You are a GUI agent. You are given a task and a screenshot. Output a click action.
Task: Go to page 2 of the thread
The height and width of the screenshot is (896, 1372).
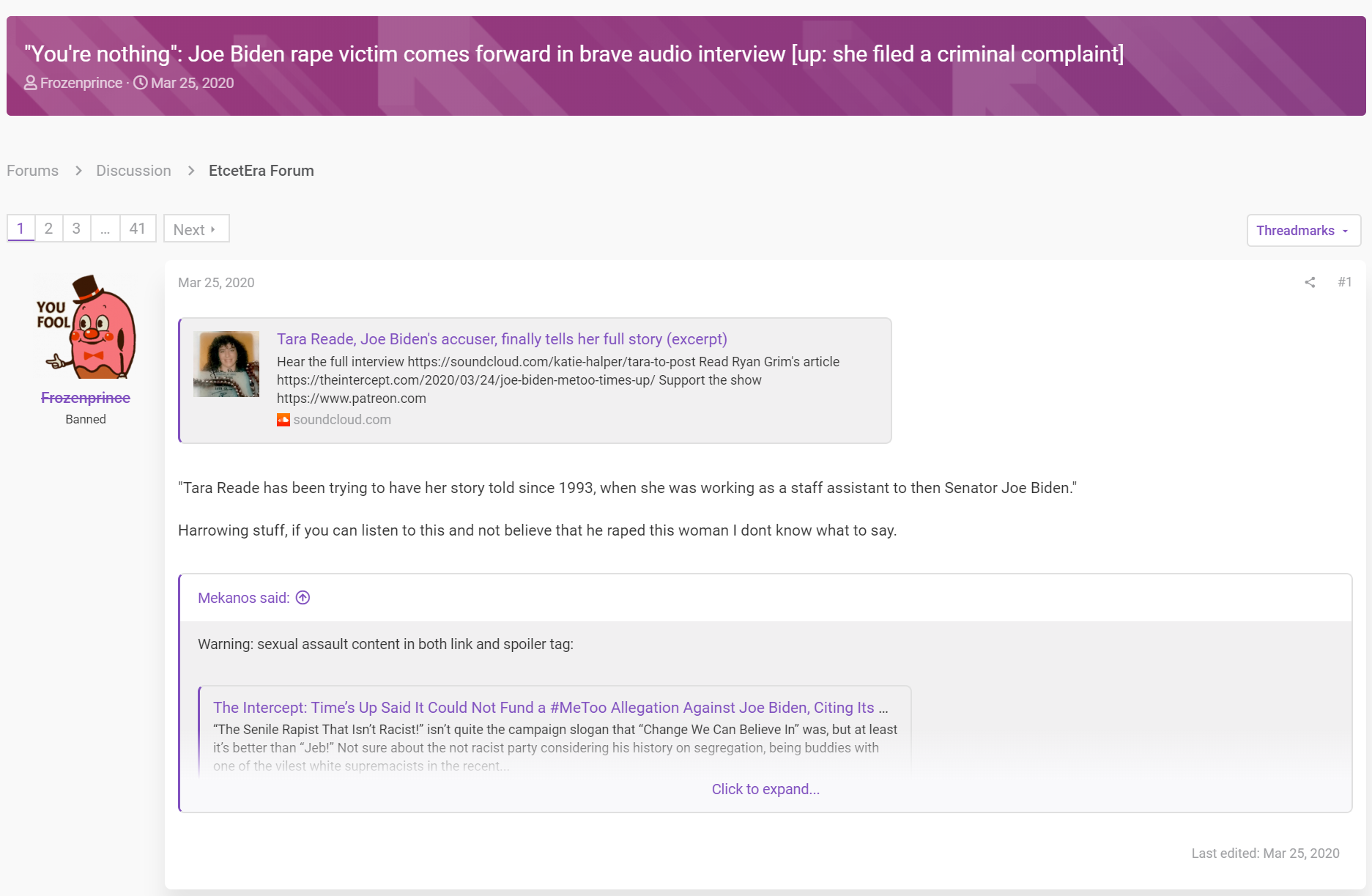tap(48, 229)
